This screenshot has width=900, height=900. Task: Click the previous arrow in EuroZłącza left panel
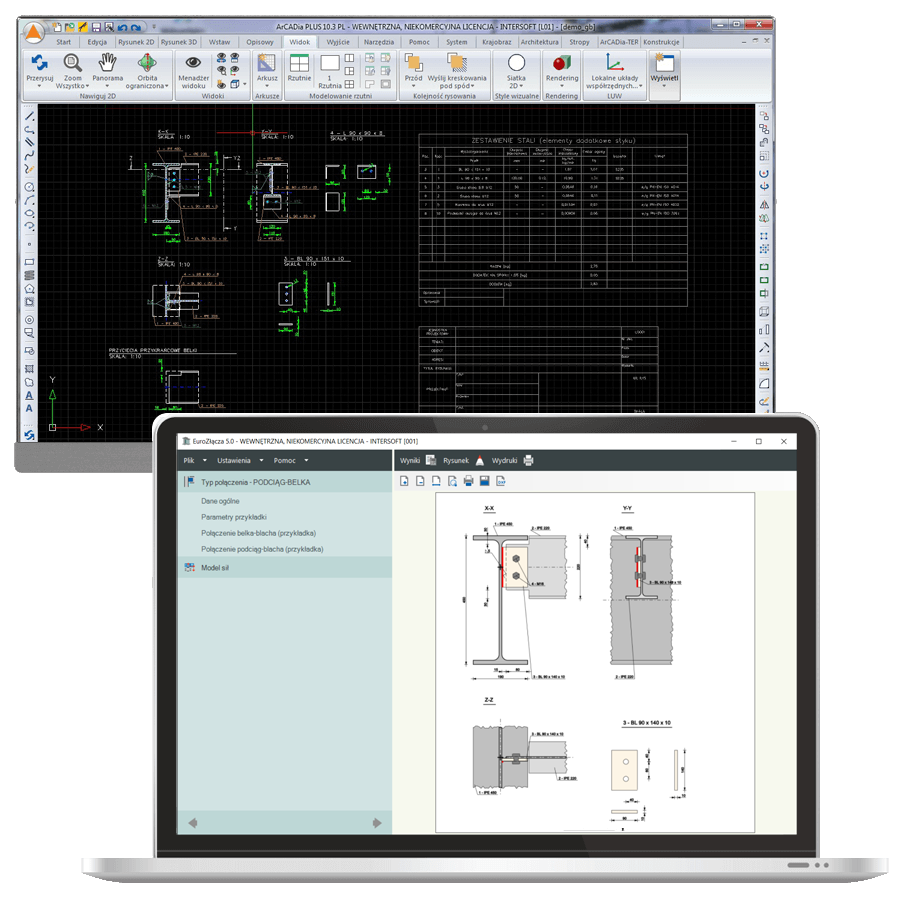point(193,823)
